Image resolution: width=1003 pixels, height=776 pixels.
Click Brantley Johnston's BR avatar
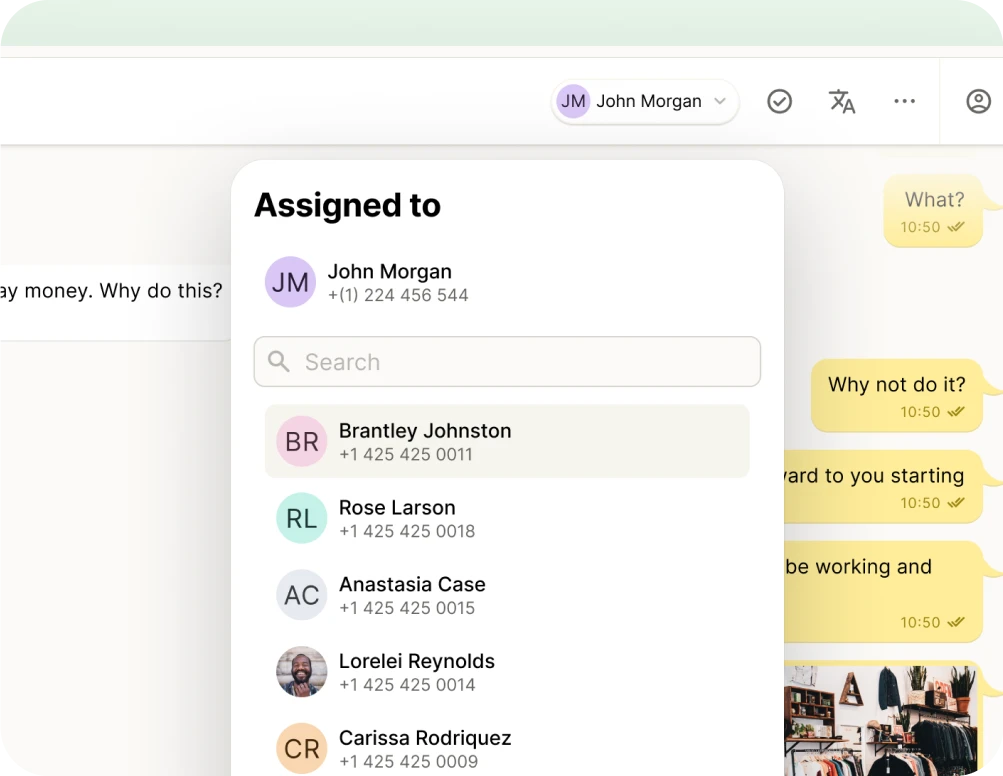pyautogui.click(x=301, y=441)
